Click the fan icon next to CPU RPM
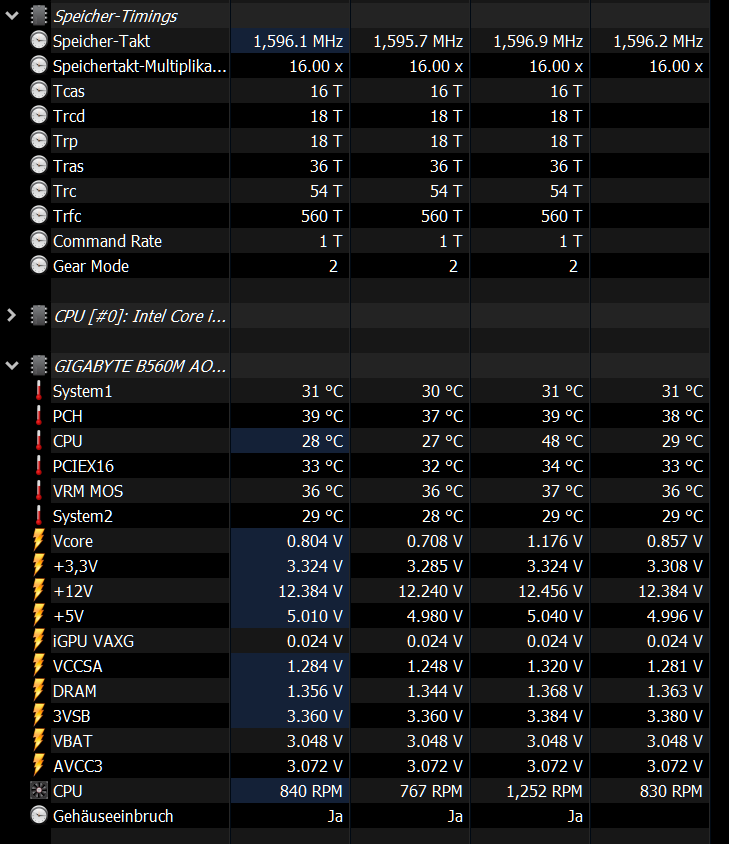 [x=39, y=790]
